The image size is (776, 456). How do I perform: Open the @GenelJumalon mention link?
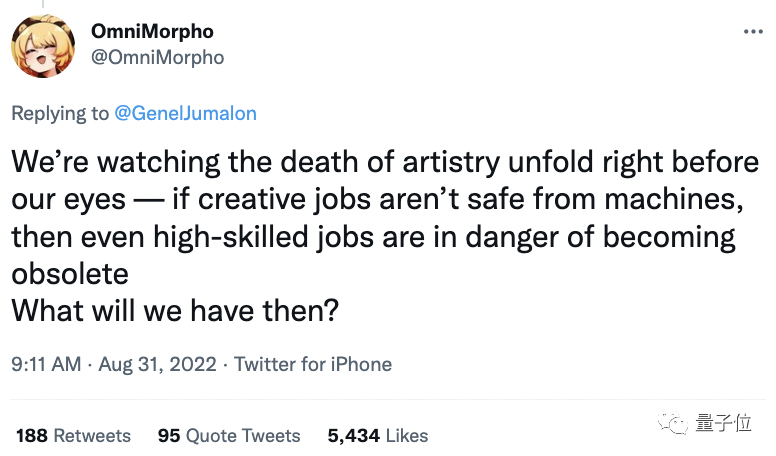tap(186, 113)
